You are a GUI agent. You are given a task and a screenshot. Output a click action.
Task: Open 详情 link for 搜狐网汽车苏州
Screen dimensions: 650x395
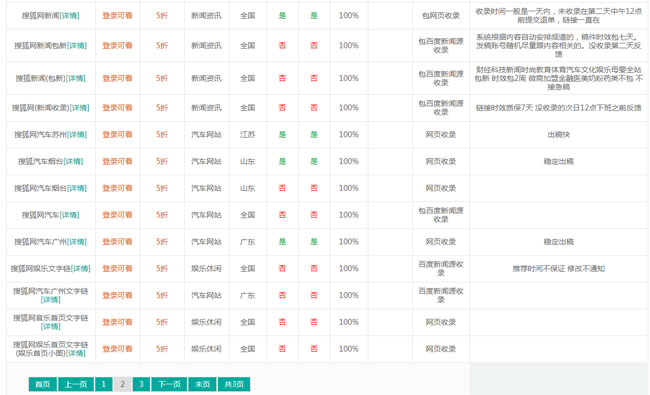[x=77, y=135]
